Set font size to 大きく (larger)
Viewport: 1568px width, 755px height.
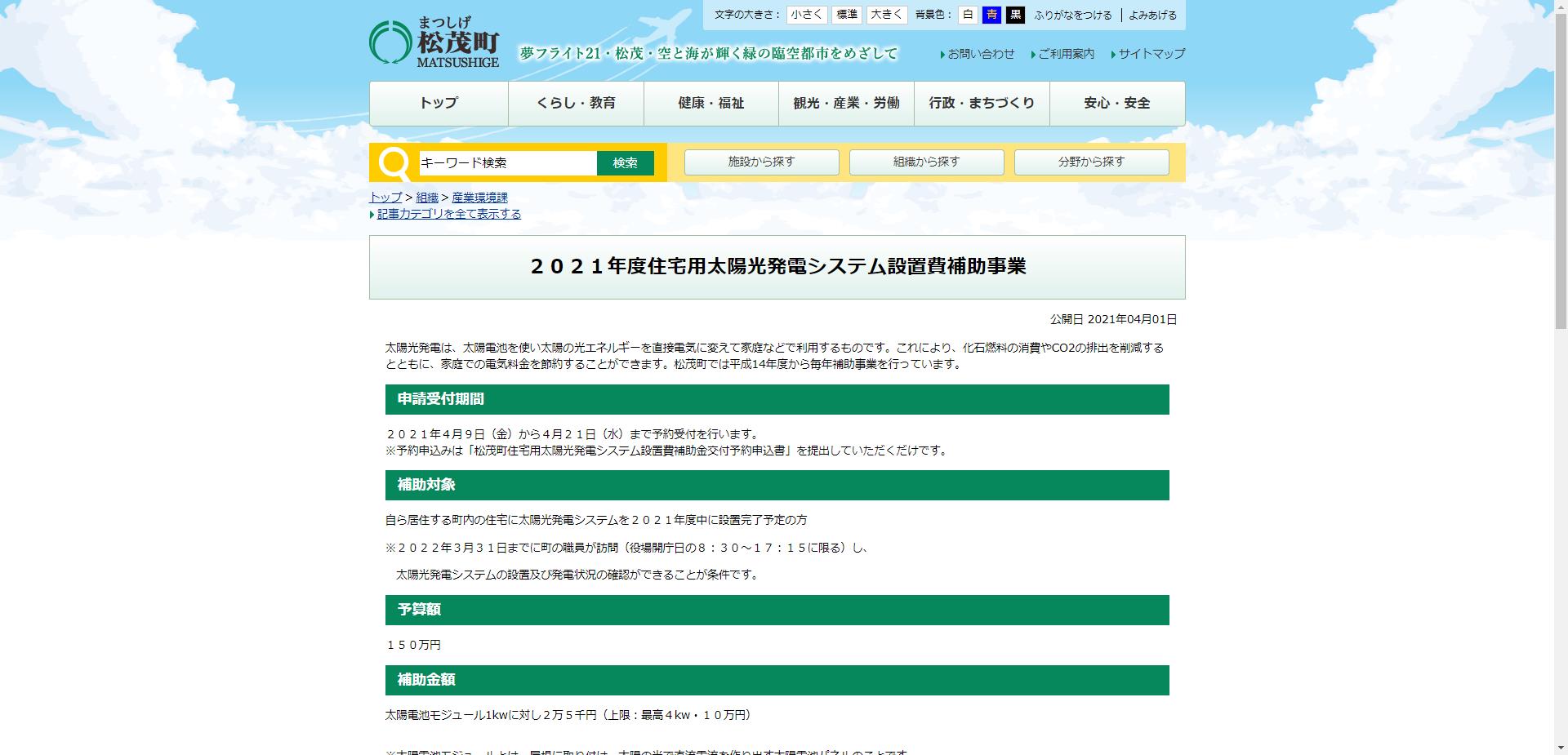(x=886, y=14)
